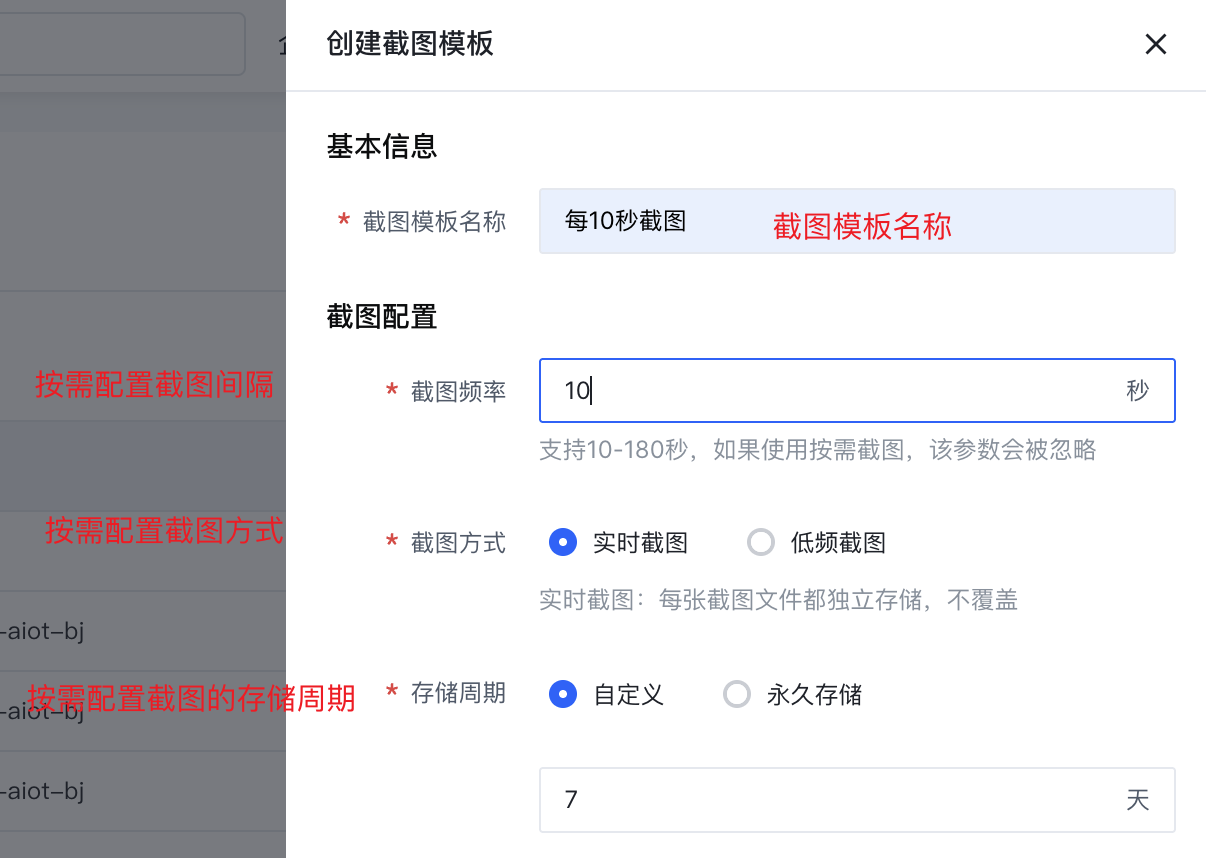The image size is (1206, 858).
Task: Click the 基本信息 section heading
Action: [382, 147]
